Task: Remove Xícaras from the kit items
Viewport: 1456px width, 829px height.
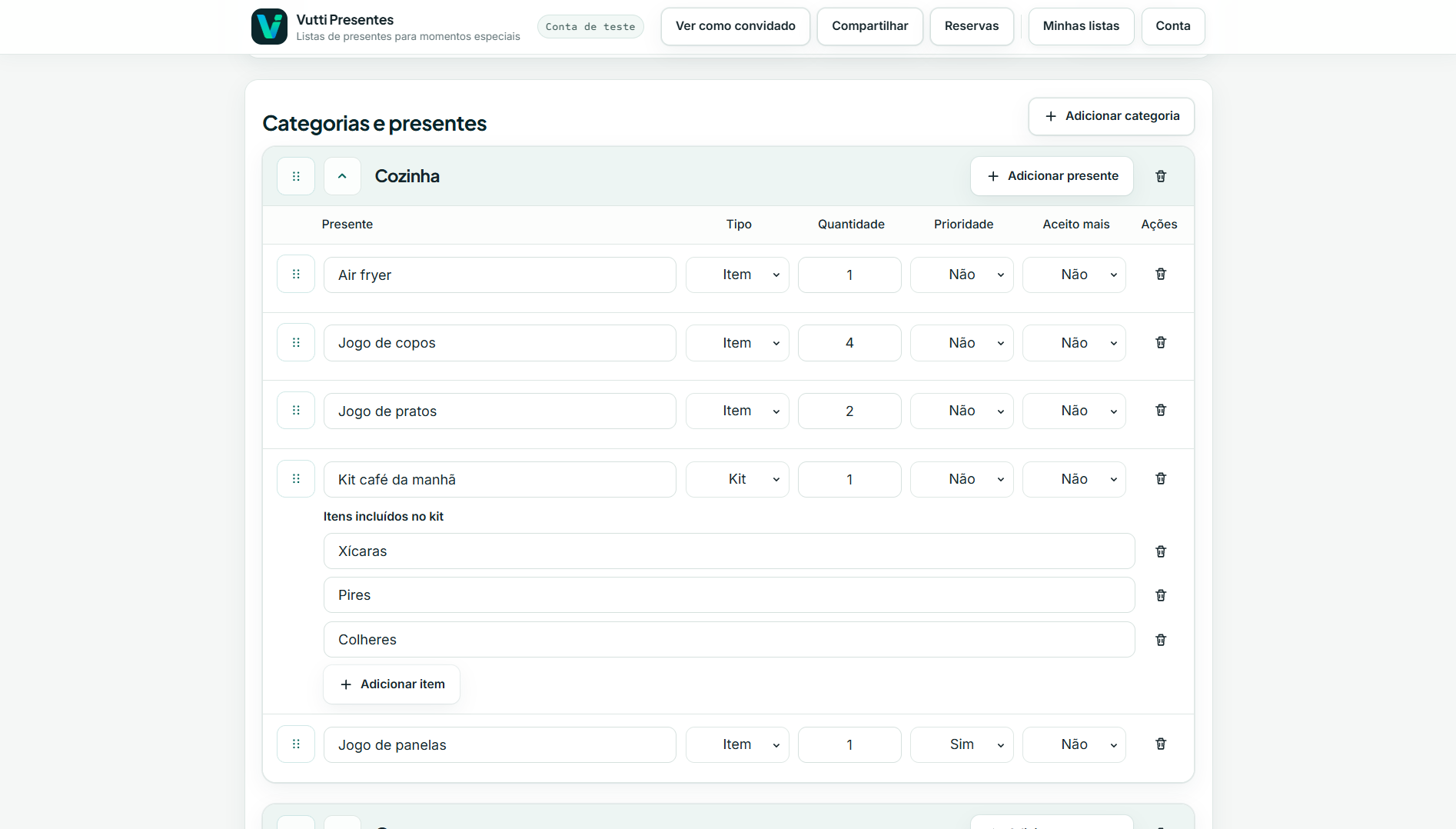Action: 1161,551
